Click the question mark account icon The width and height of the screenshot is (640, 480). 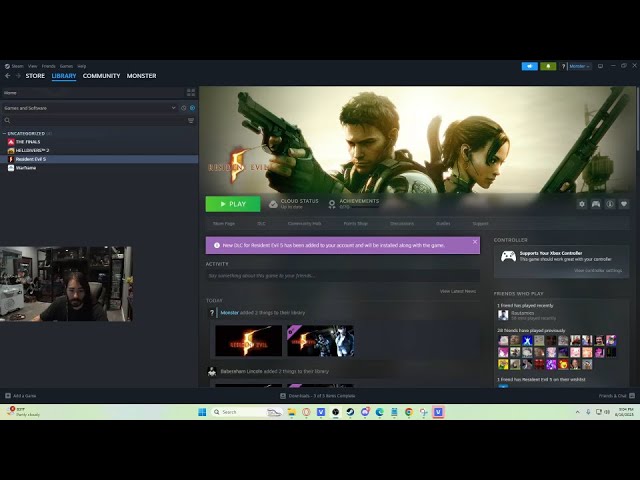563,66
